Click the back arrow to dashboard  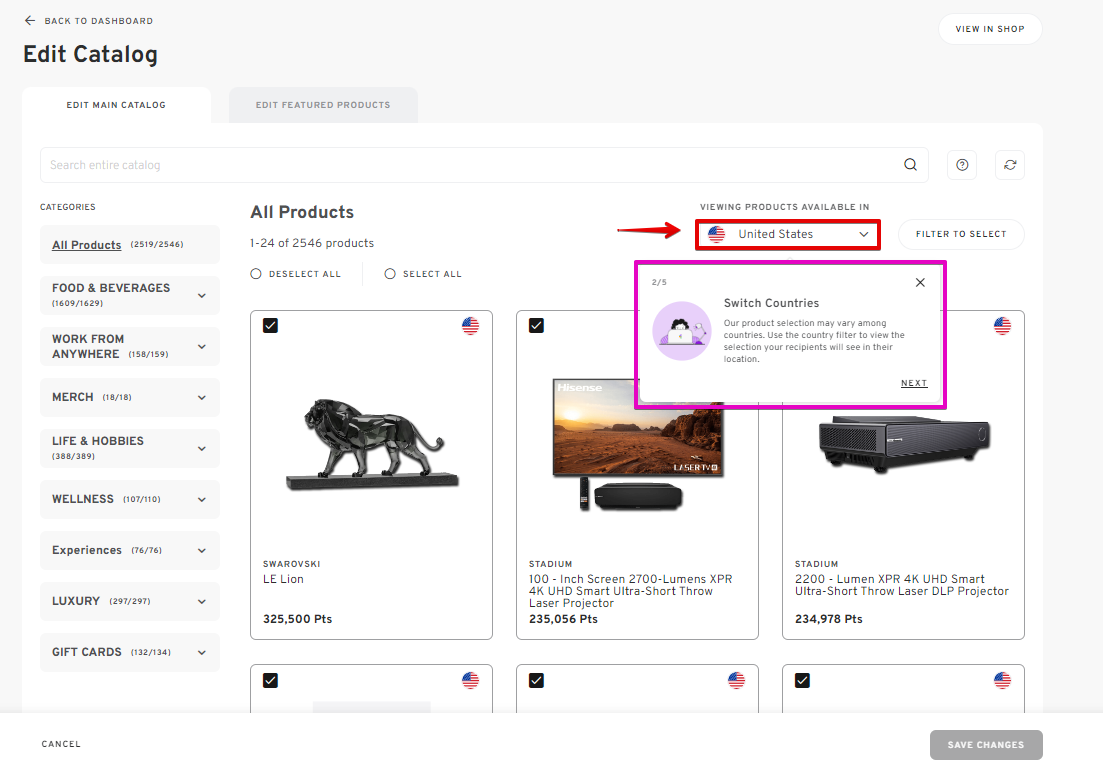pos(30,21)
